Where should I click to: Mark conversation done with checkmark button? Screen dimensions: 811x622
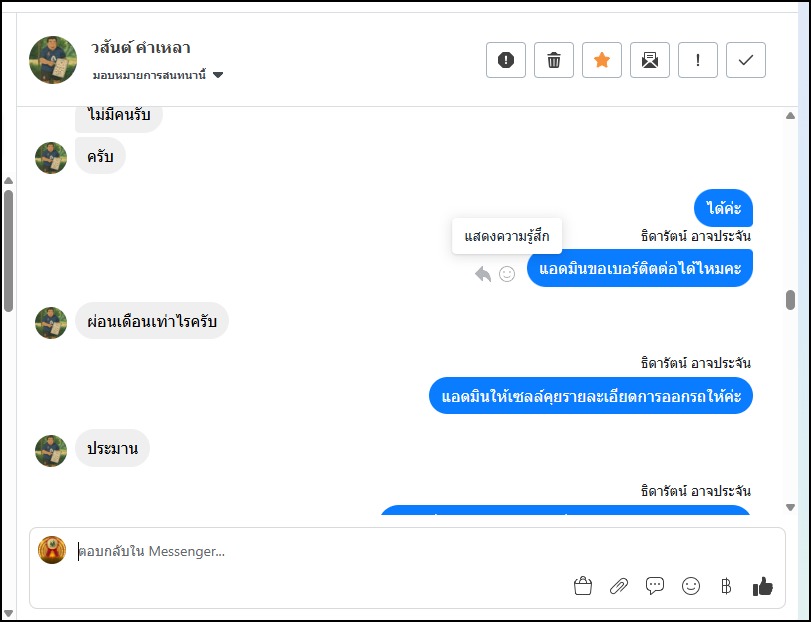746,60
